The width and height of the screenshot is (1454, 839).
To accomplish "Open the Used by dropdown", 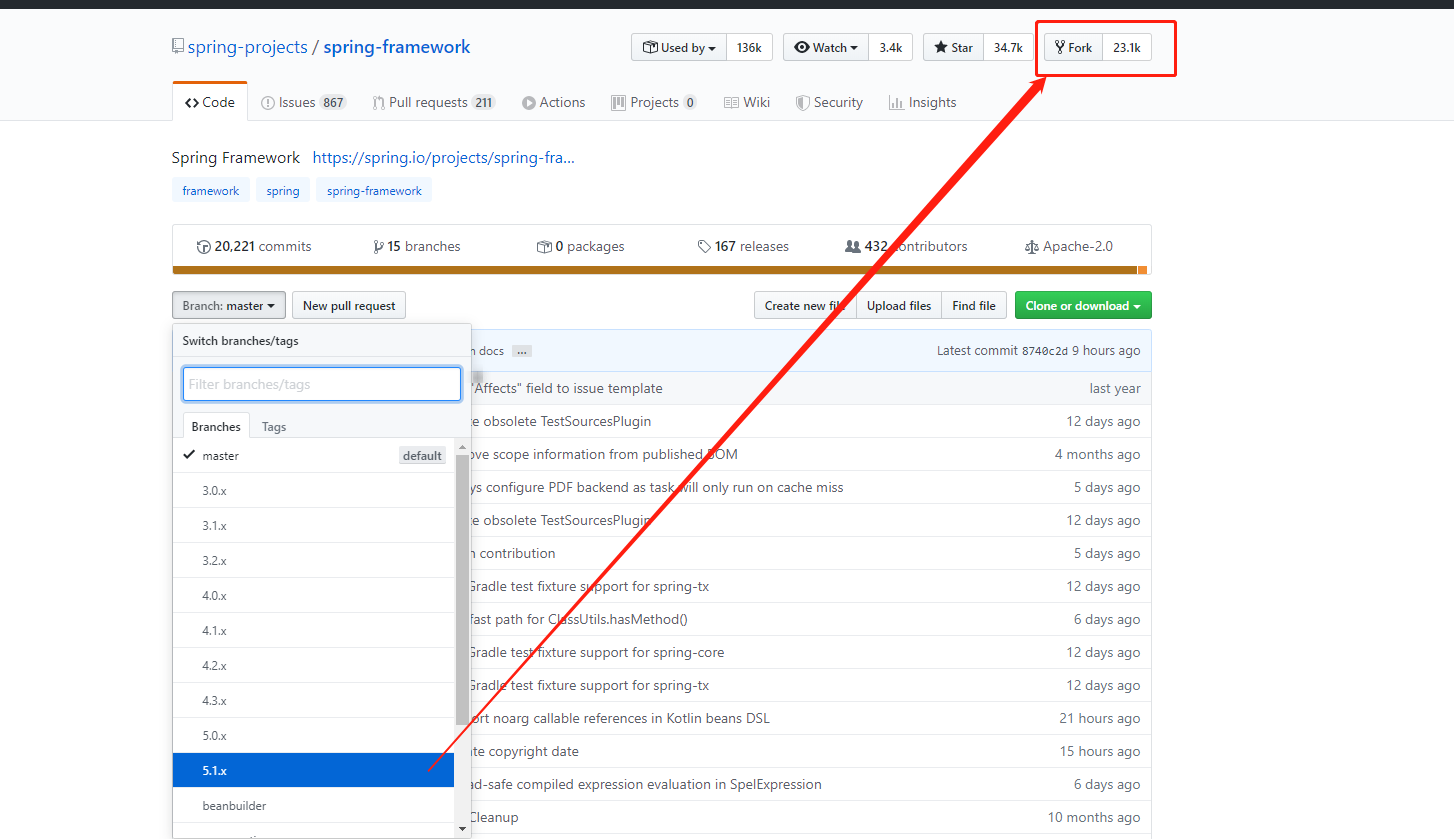I will click(679, 47).
